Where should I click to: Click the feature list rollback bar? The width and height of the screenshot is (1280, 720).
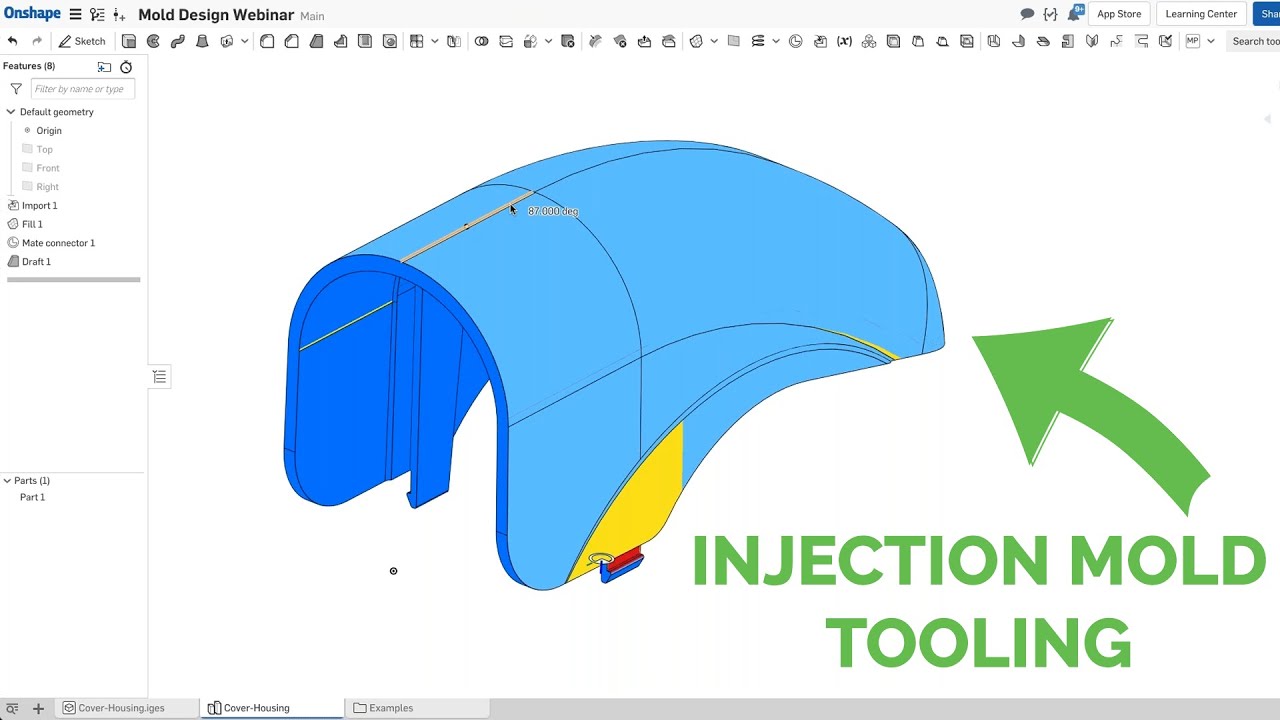pyautogui.click(x=74, y=280)
